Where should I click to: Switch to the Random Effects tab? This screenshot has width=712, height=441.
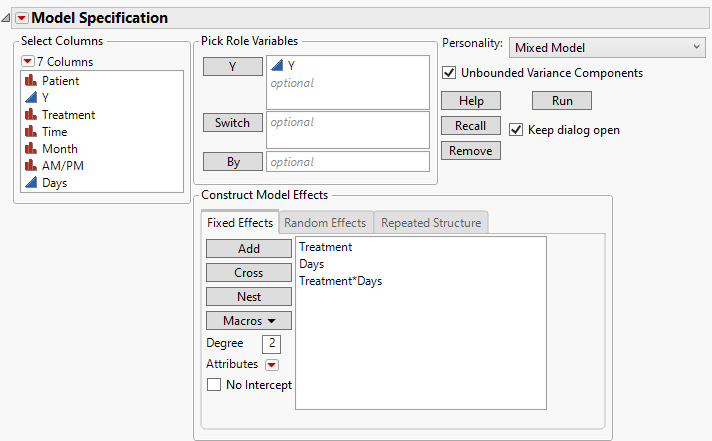click(x=325, y=223)
